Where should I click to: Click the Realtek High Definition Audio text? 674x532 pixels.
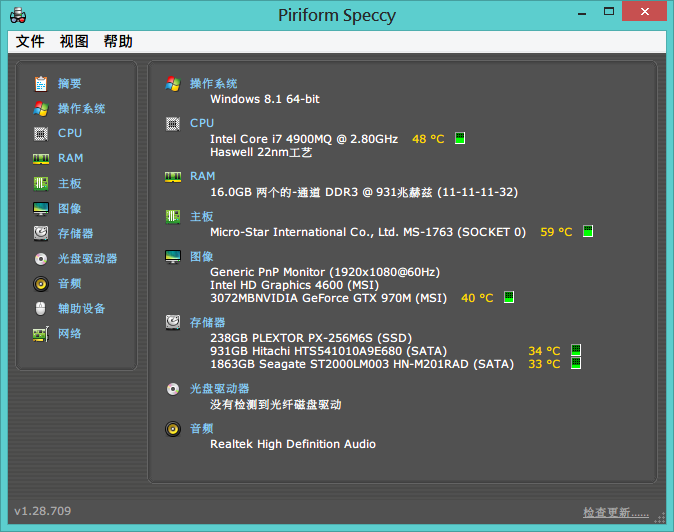tap(293, 444)
